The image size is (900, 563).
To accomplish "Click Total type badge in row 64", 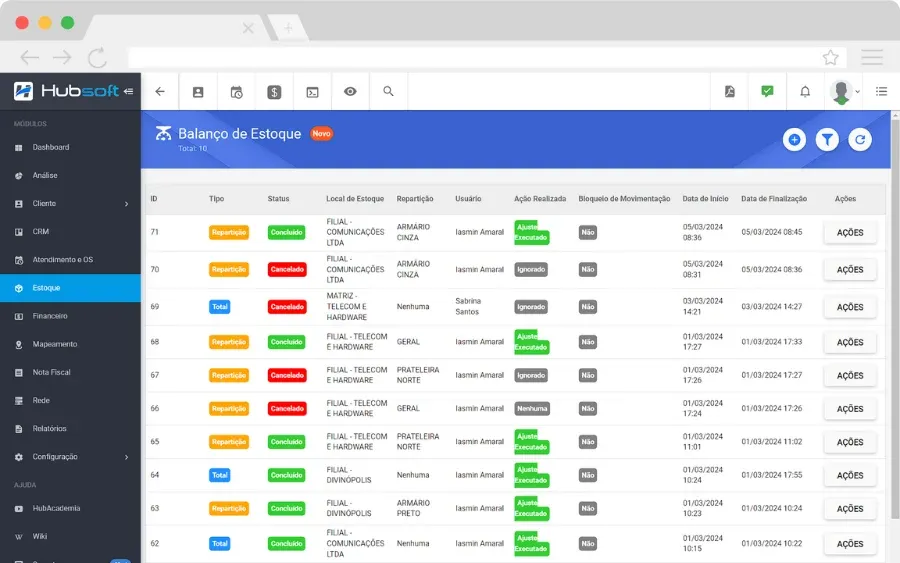I will click(x=220, y=475).
